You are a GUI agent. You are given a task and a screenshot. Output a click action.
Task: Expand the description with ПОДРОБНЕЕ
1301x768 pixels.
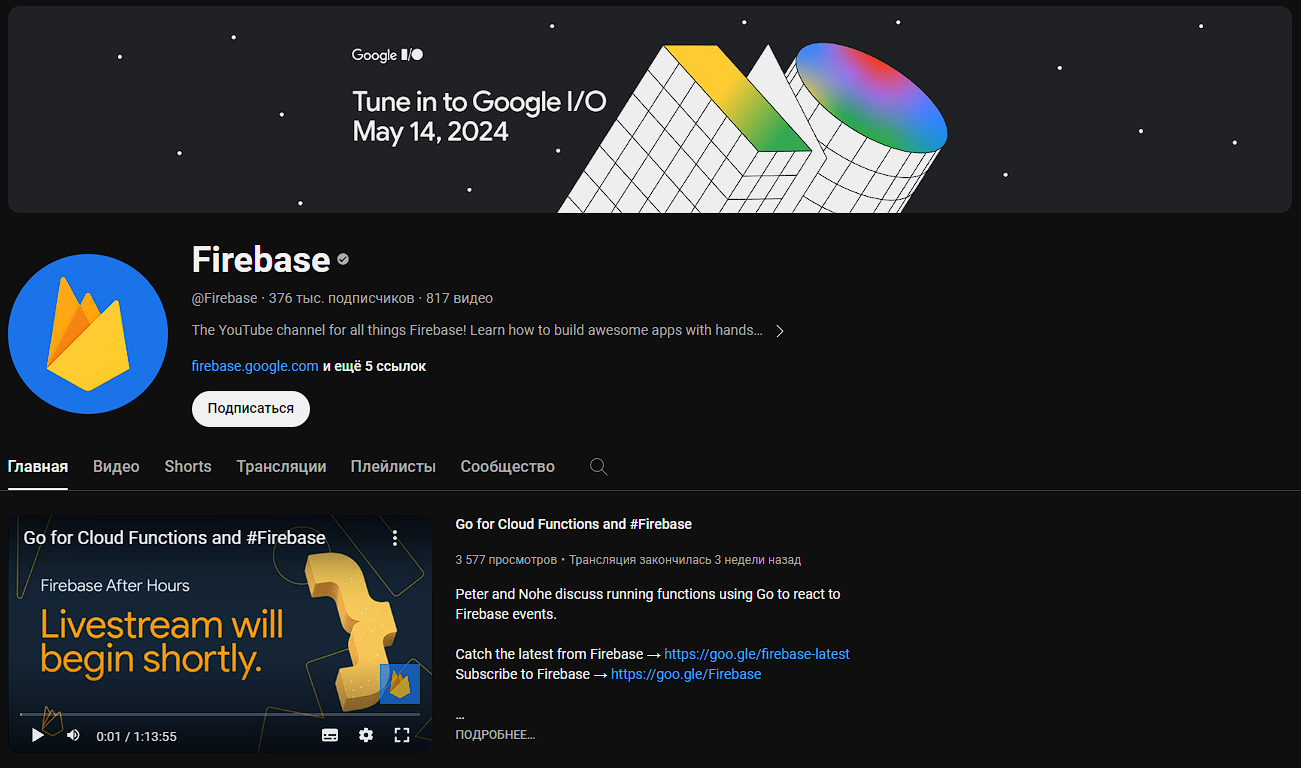tap(495, 733)
